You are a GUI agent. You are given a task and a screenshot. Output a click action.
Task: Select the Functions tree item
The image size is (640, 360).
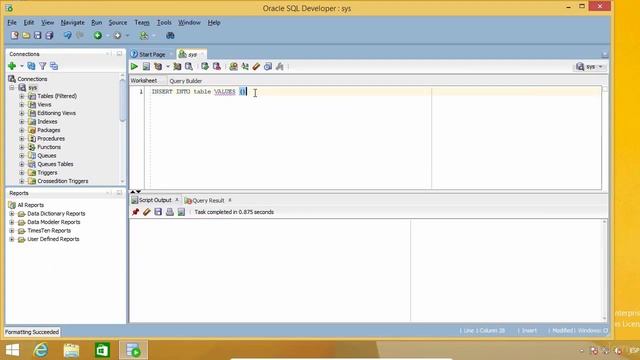(x=49, y=147)
